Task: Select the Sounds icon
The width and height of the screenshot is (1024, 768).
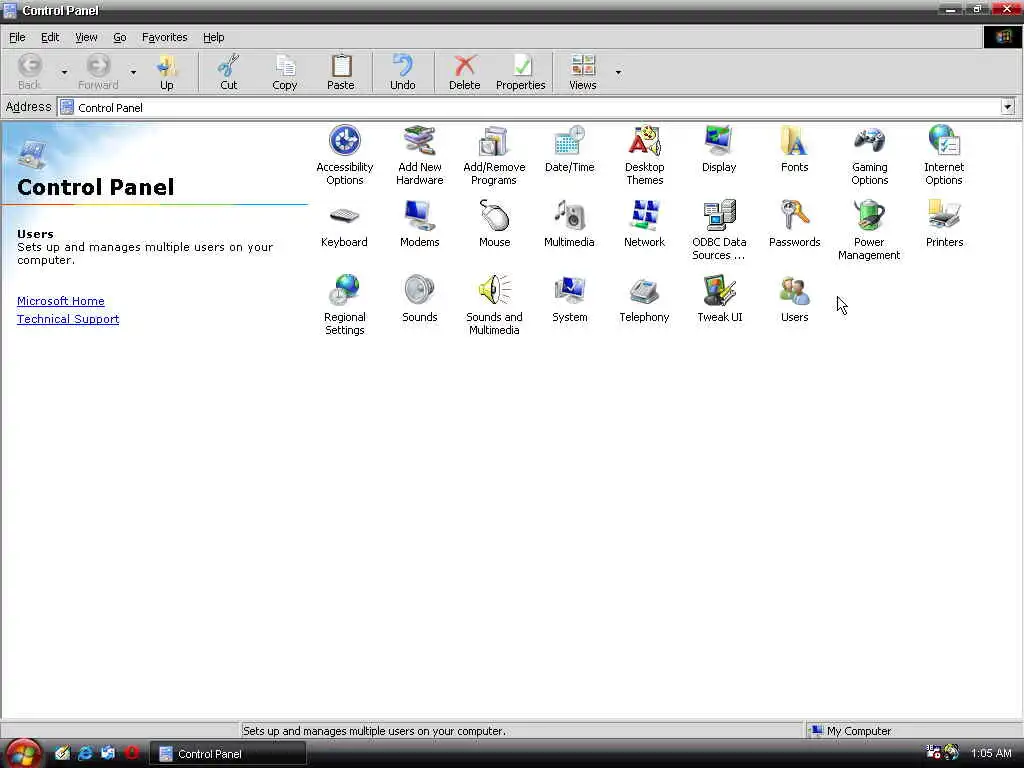Action: (419, 299)
